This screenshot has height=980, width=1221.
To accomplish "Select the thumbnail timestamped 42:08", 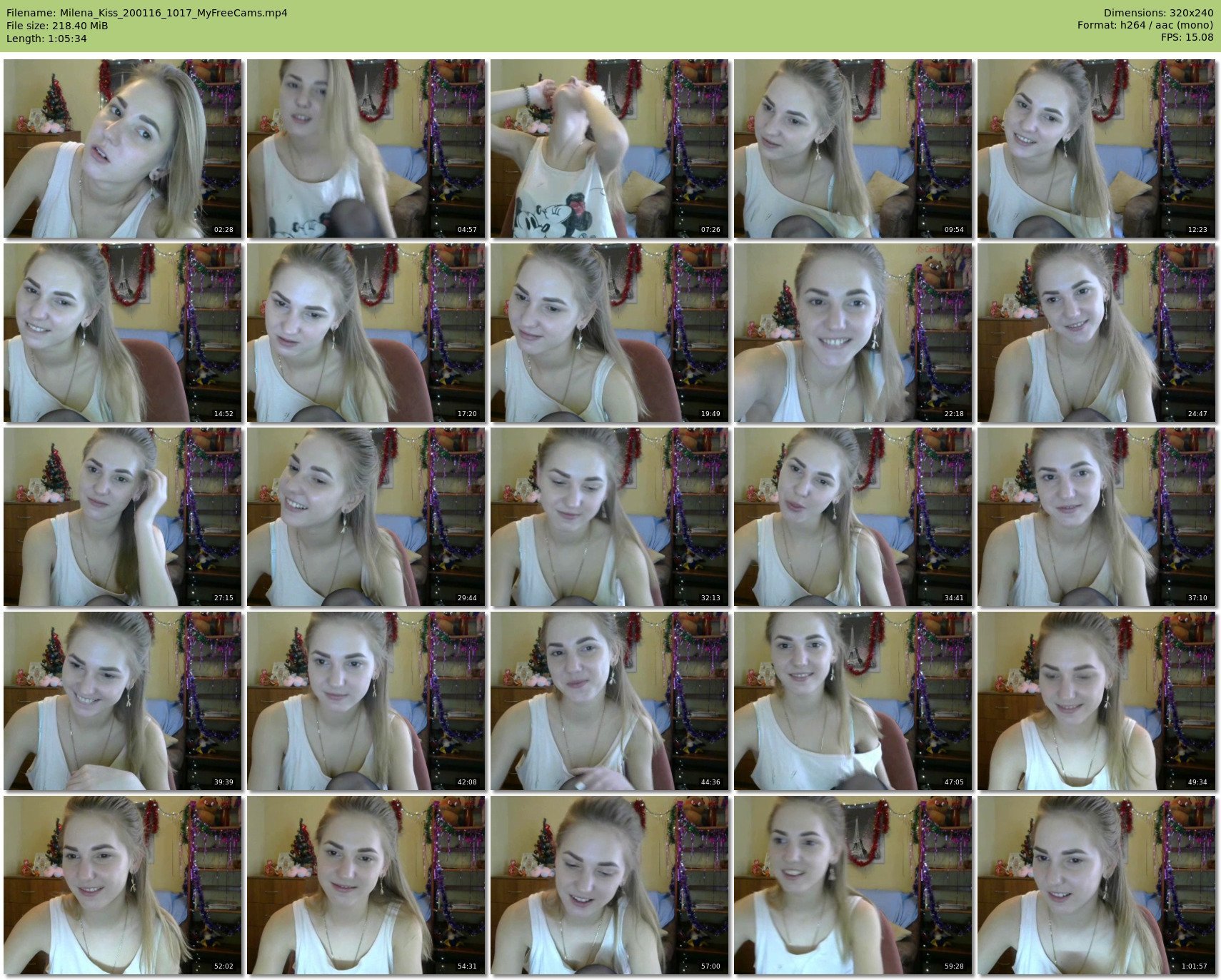I will 366,701.
